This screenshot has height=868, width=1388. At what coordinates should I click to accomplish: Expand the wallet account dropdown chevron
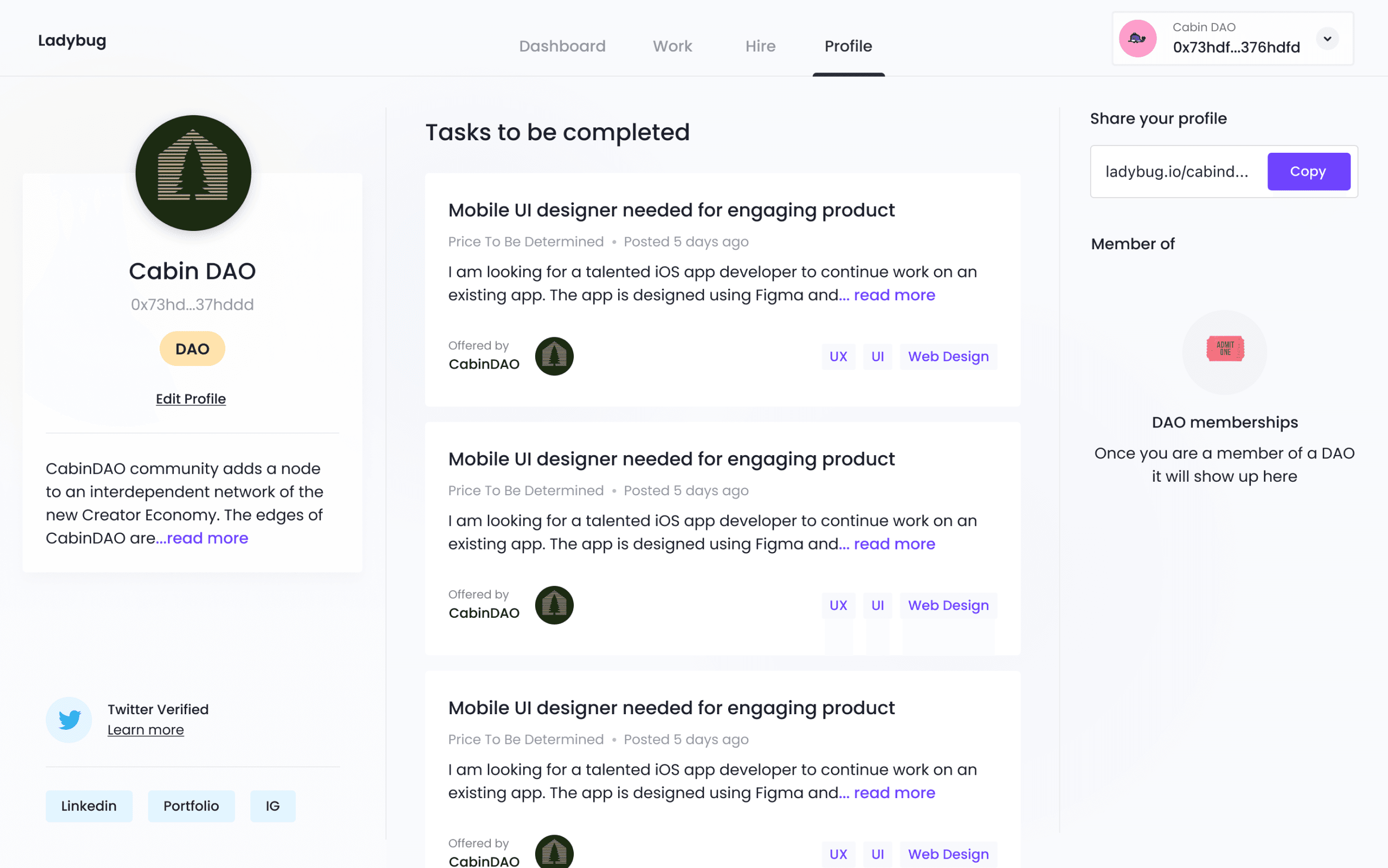(x=1327, y=39)
